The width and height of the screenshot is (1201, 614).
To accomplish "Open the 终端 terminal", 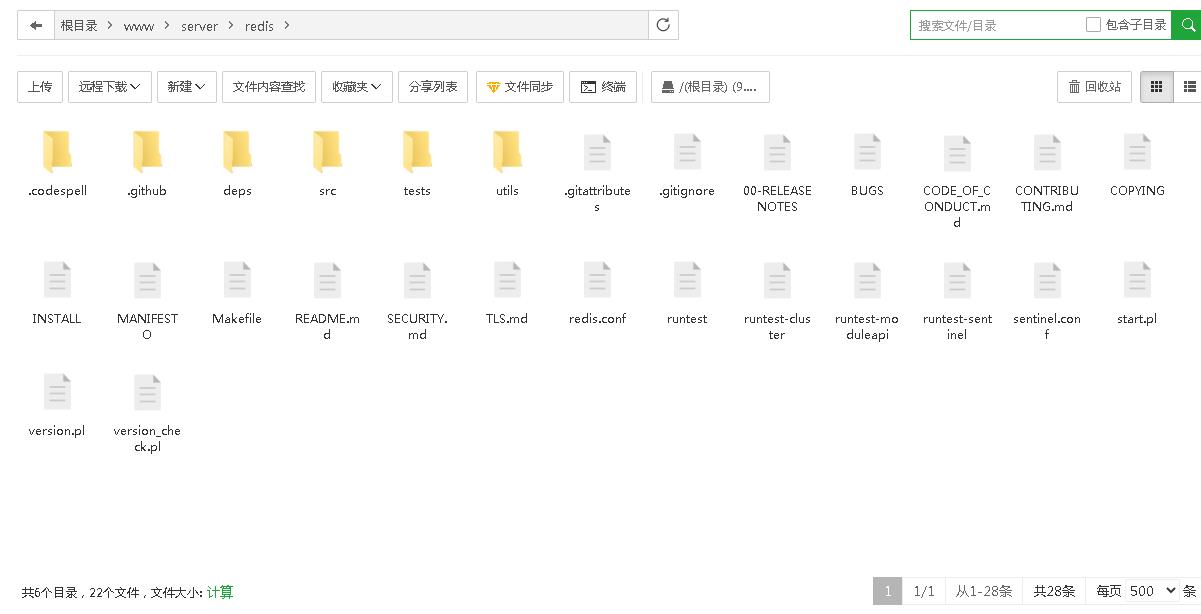I will tap(603, 87).
